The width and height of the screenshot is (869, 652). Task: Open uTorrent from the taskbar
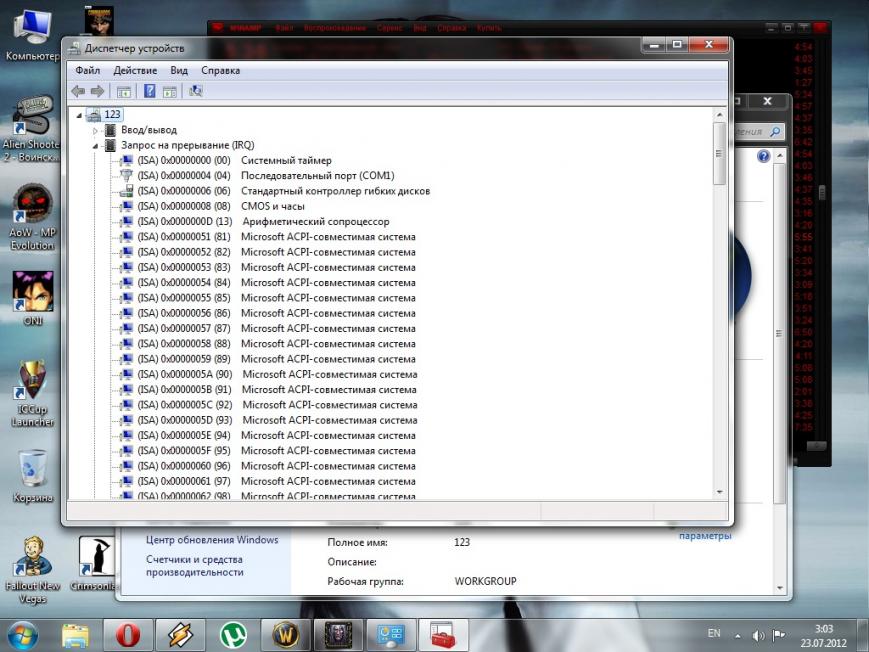point(234,634)
